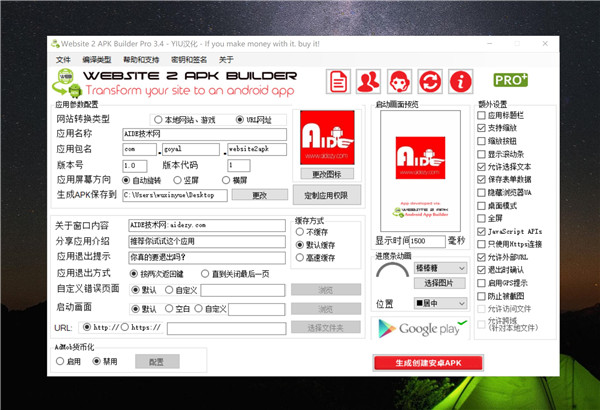This screenshot has width=600, height=410.
Task: Select URL网址 radio option
Action: coord(254,120)
